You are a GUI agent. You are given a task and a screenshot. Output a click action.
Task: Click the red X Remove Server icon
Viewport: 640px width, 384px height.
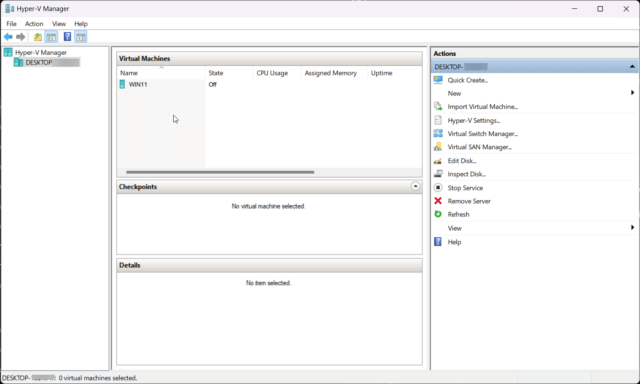pyautogui.click(x=438, y=201)
